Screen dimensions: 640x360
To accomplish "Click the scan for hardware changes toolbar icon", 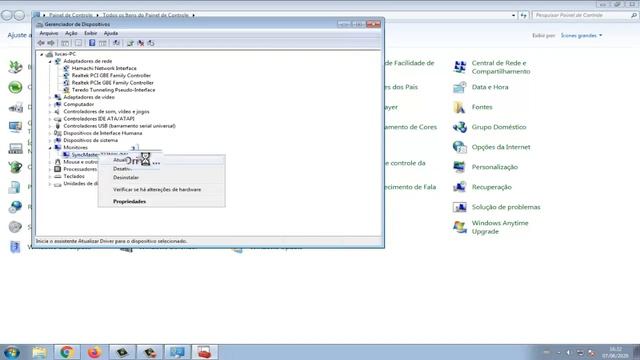I will [116, 43].
